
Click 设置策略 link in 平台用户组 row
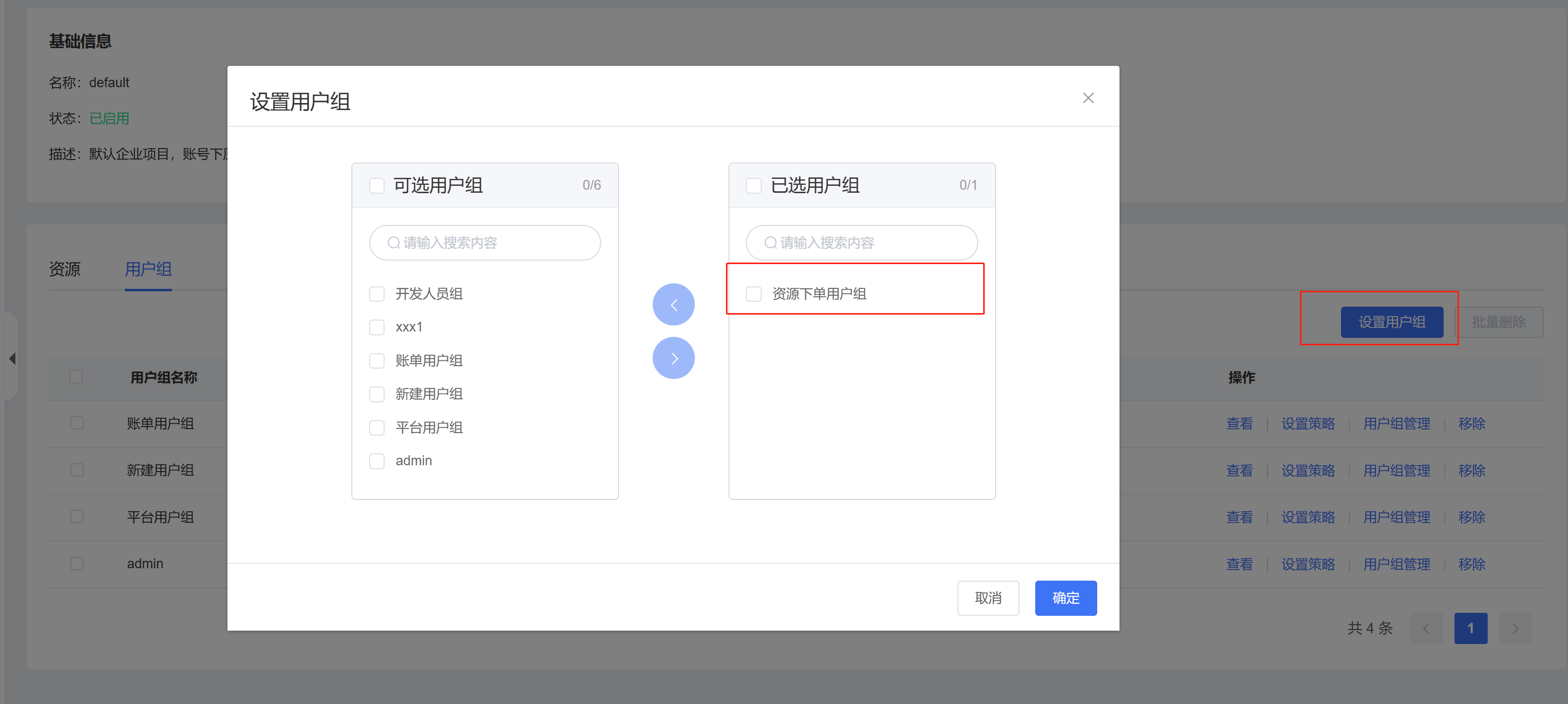click(1308, 517)
